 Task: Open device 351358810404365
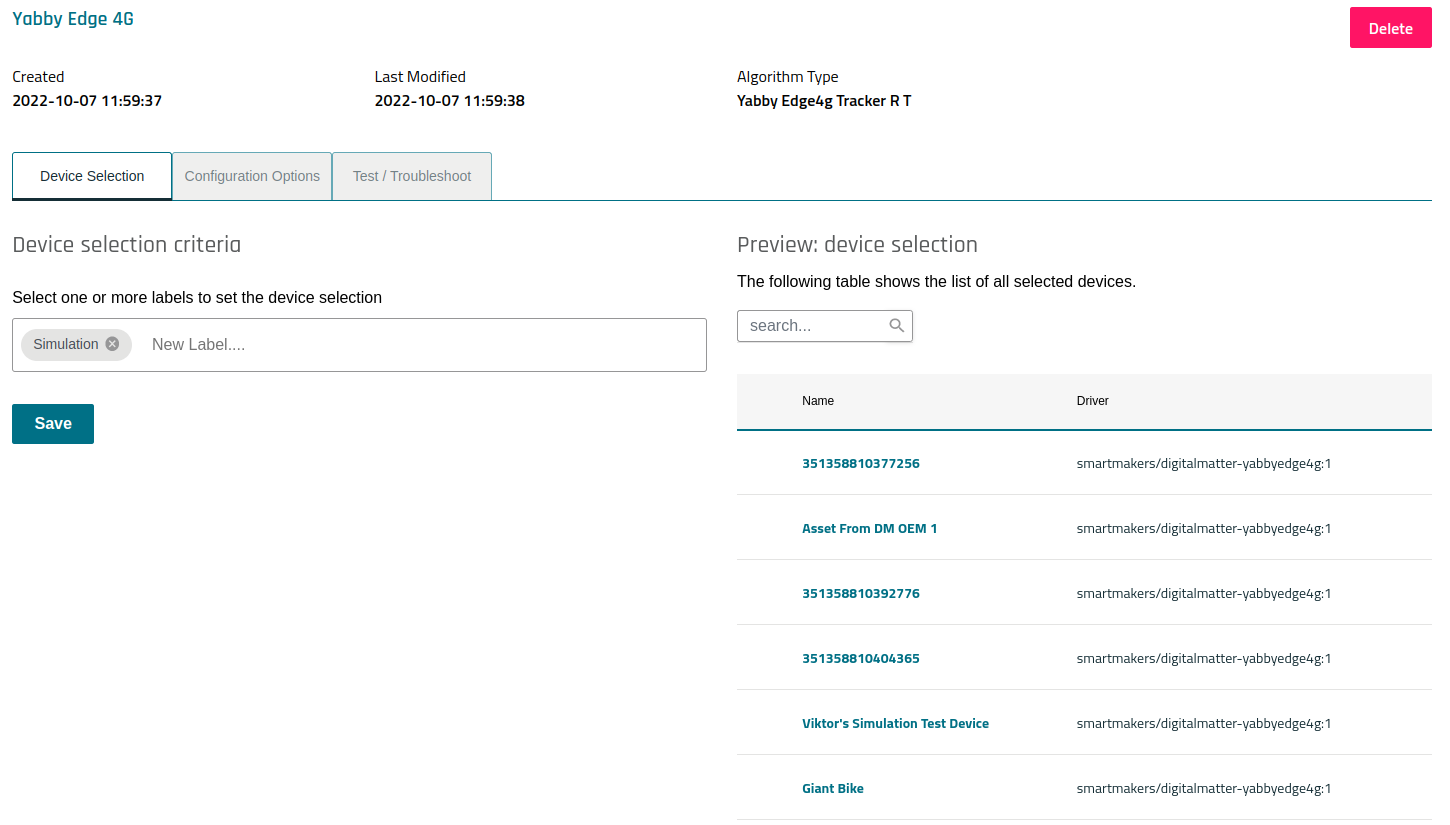click(x=860, y=659)
